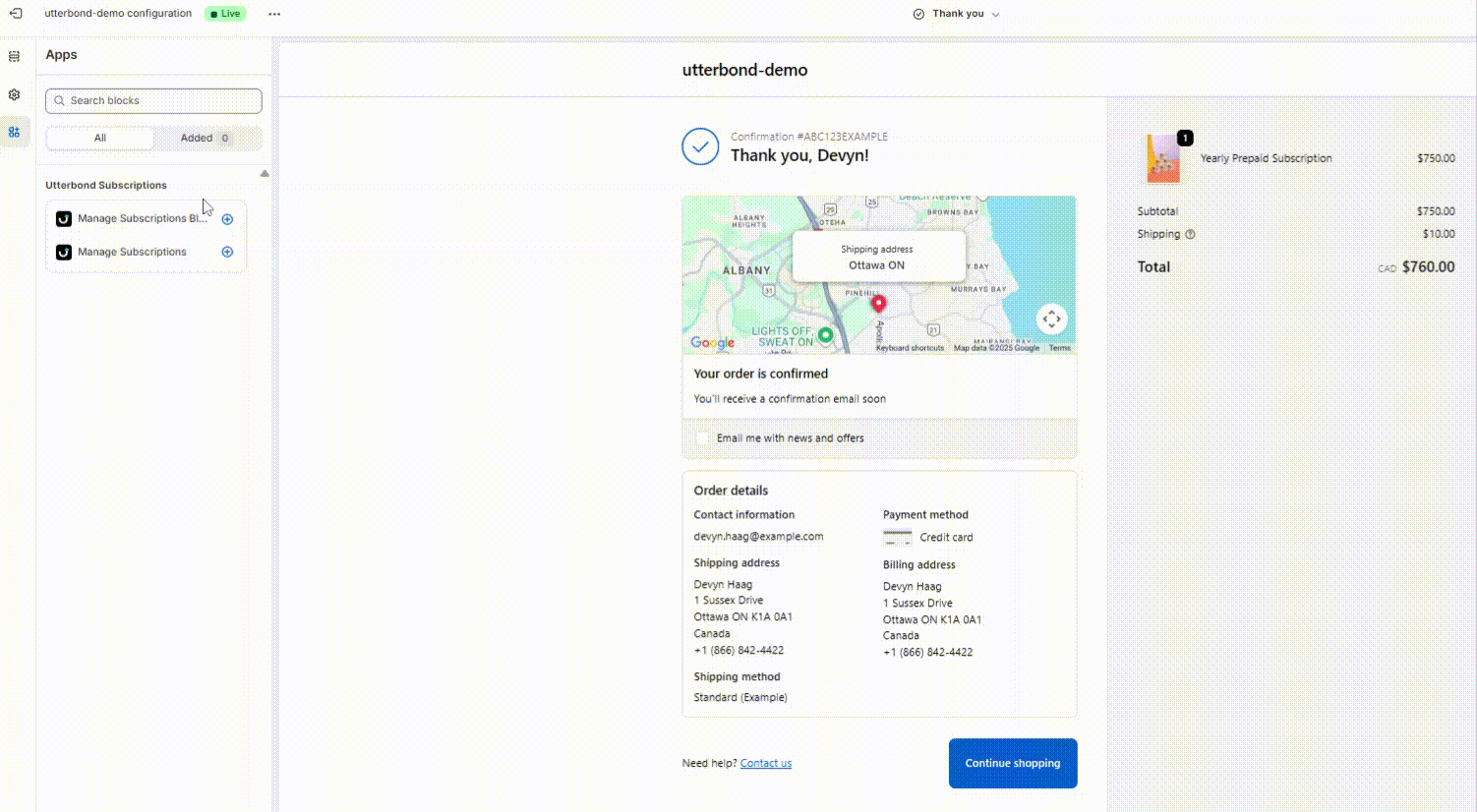
Task: Click the map recenter location icon
Action: 1051,319
